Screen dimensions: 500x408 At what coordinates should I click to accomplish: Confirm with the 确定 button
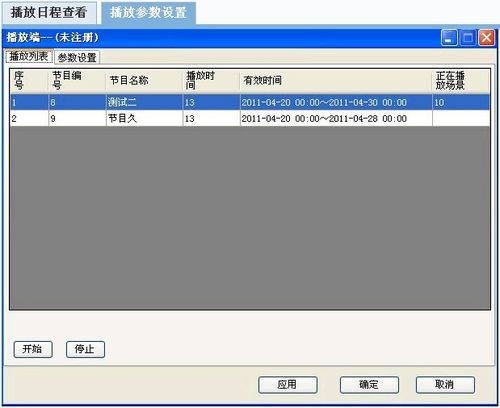(369, 385)
